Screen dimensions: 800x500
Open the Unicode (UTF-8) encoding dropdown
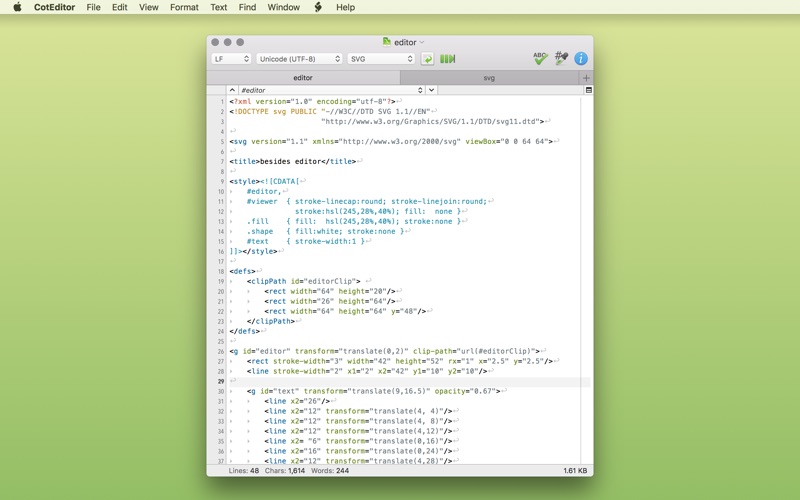tap(299, 59)
